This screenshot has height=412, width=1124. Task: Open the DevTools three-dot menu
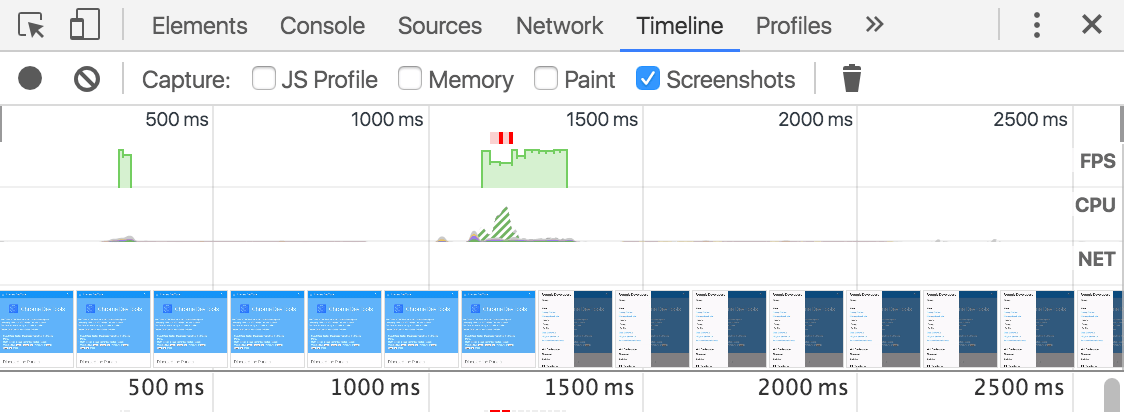[1037, 26]
